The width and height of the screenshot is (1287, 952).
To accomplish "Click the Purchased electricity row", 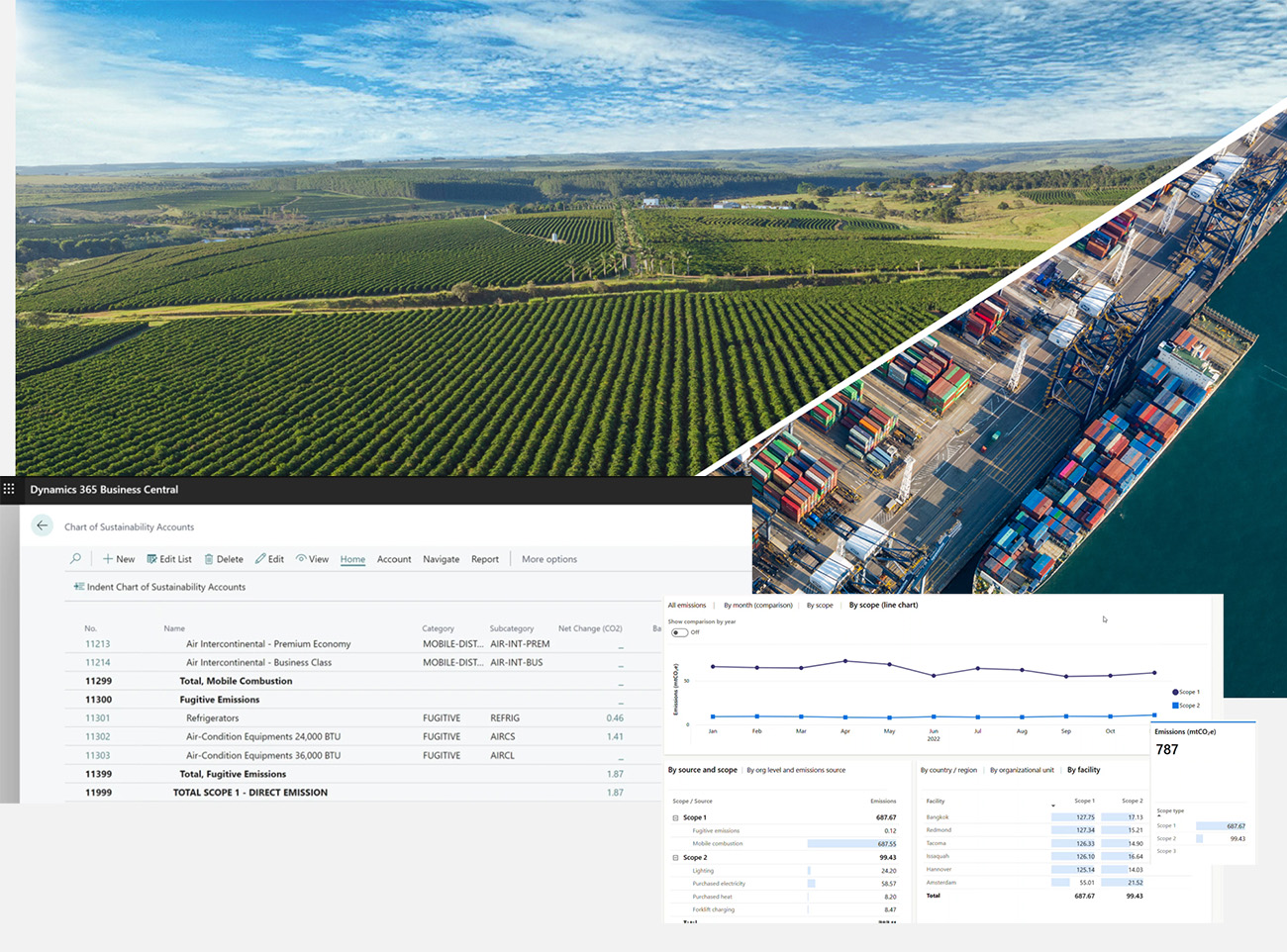I will (784, 884).
